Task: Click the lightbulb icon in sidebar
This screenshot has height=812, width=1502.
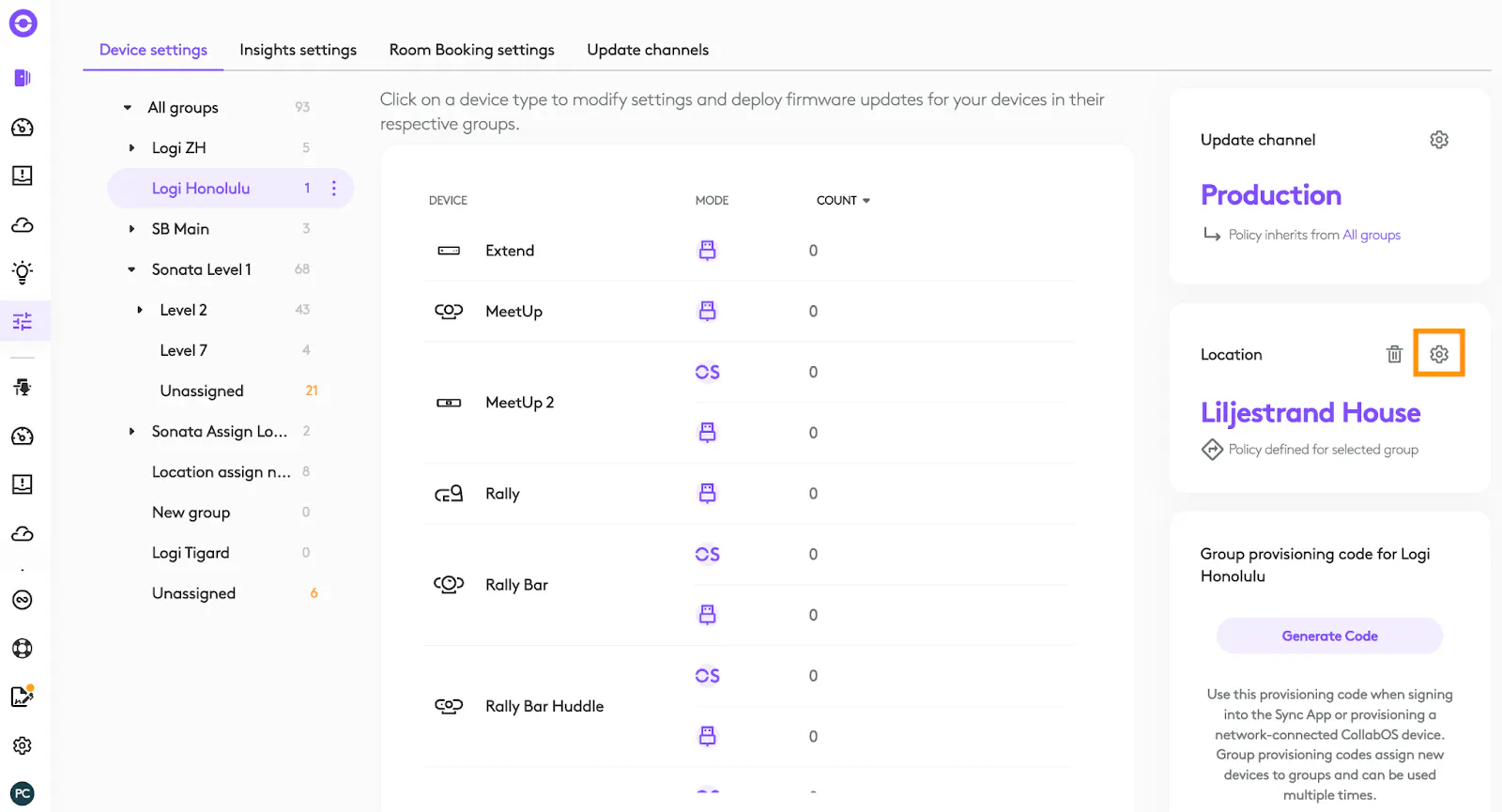Action: tap(23, 272)
